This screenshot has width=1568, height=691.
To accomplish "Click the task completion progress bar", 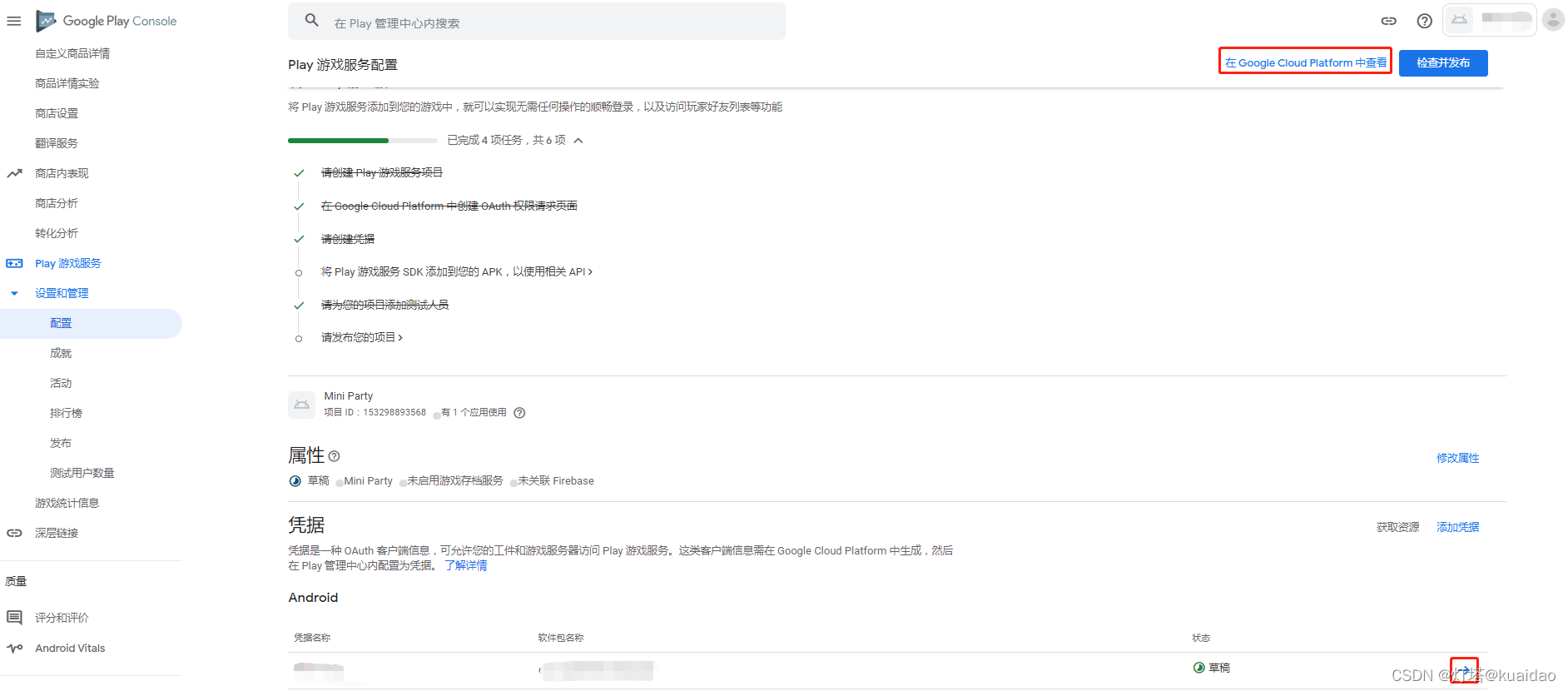I will pos(363,141).
